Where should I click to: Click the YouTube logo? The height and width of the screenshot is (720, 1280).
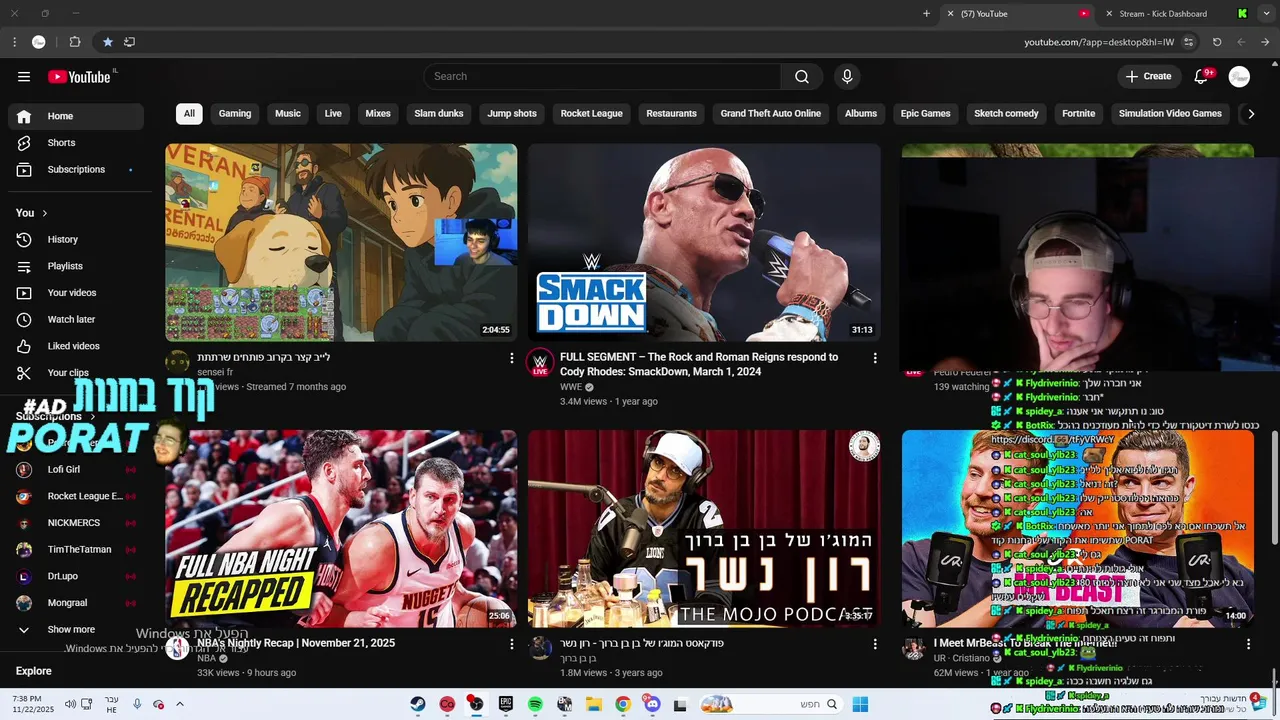(x=79, y=77)
